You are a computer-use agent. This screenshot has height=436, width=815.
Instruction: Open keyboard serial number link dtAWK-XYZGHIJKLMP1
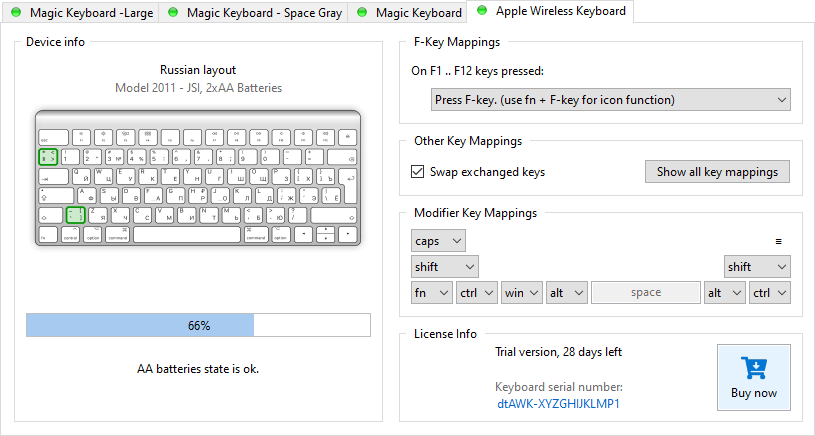(x=558, y=404)
